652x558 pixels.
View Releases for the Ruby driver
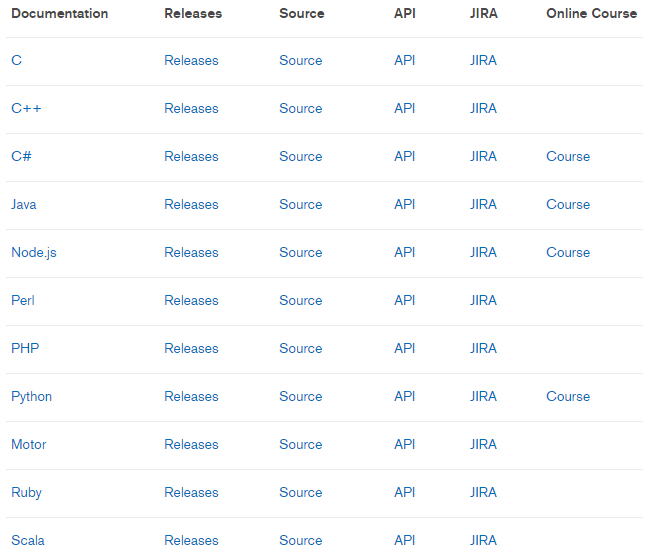coord(191,493)
